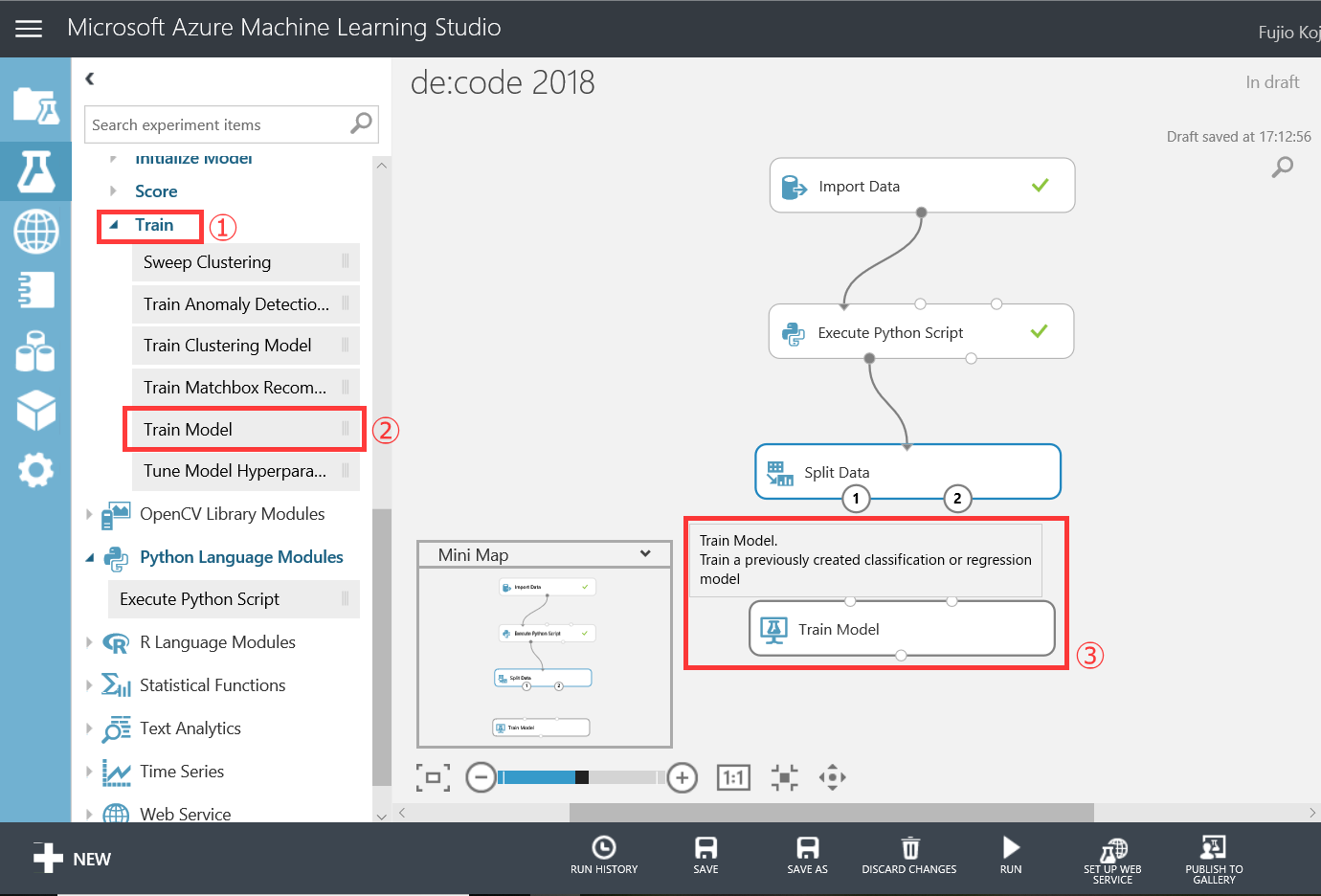This screenshot has width=1321, height=896.
Task: Expand OpenCV Library Modules category
Action: pos(89,514)
